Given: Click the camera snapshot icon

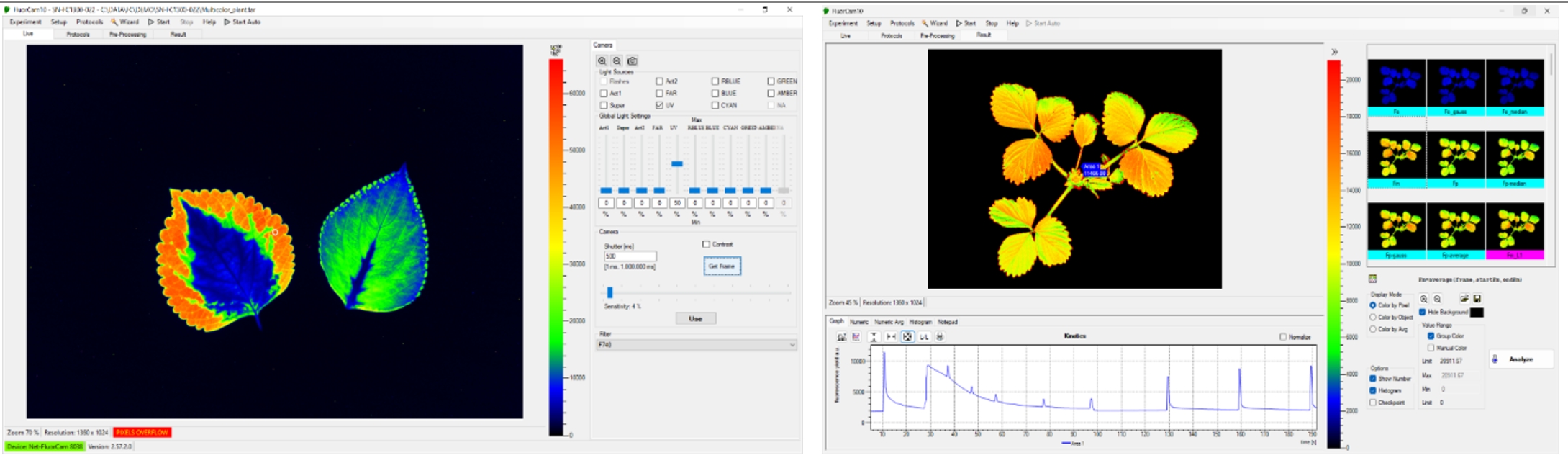Looking at the screenshot, I should [632, 61].
